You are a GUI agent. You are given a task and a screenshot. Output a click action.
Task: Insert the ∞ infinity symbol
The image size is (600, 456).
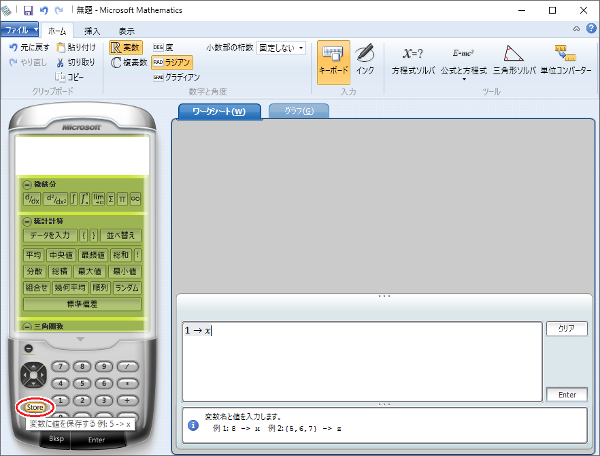[x=135, y=199]
